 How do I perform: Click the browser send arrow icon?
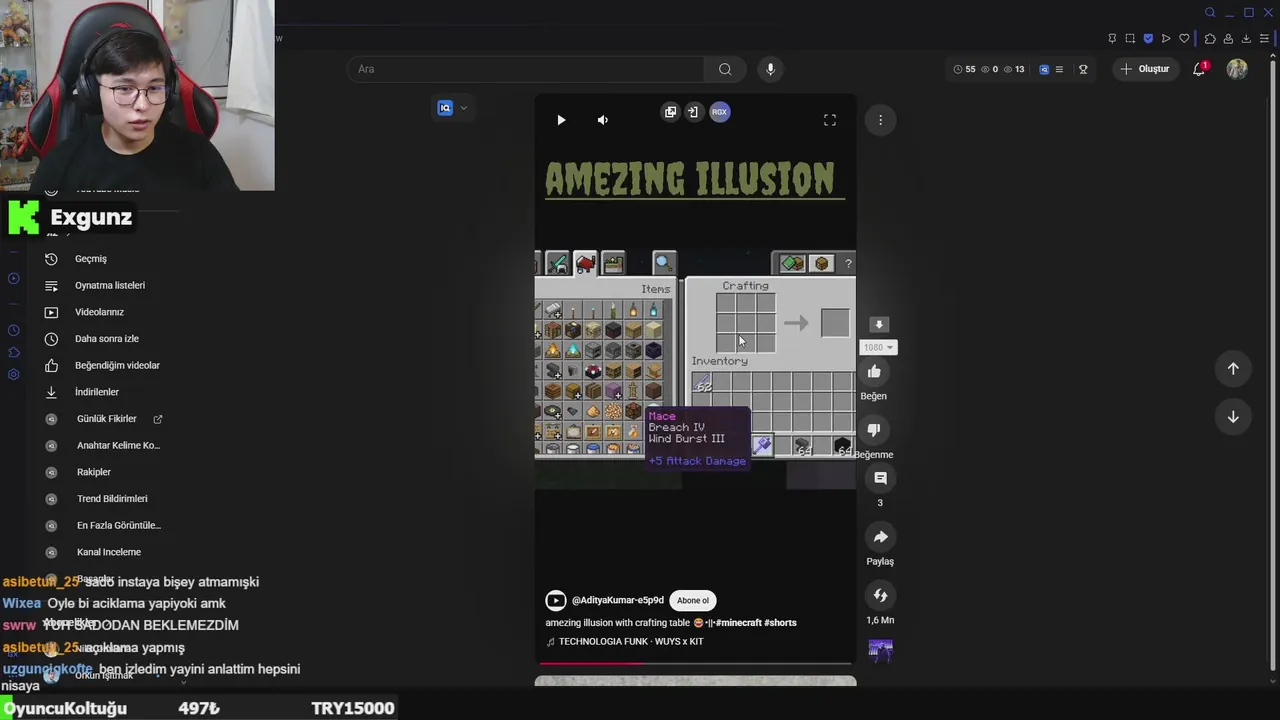[1166, 39]
